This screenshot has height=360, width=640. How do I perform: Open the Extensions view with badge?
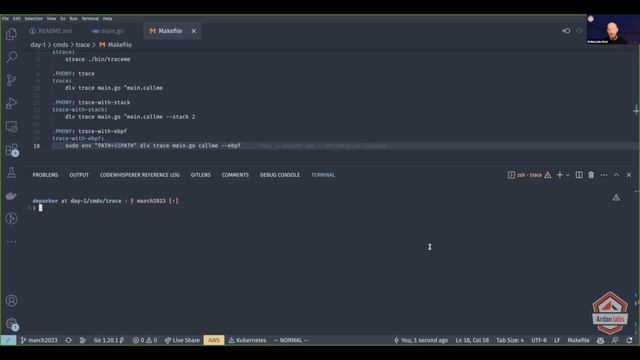(11, 150)
